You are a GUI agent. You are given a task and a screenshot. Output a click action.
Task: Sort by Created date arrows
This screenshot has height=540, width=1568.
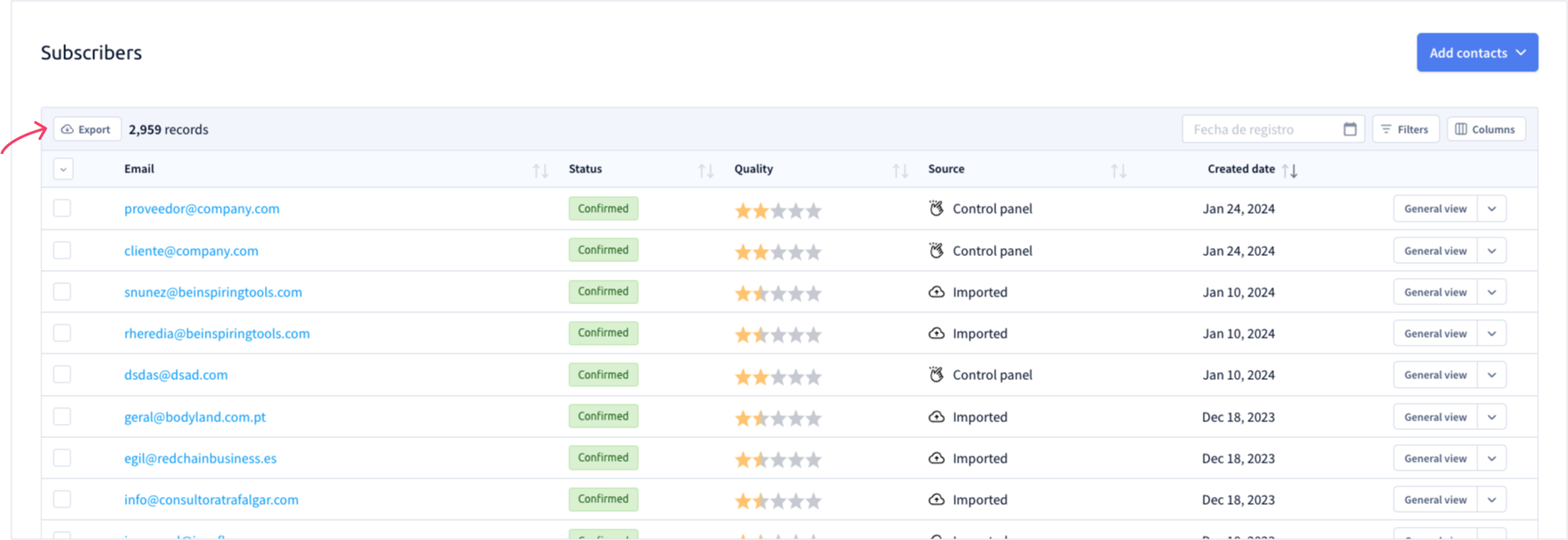pyautogui.click(x=1290, y=171)
